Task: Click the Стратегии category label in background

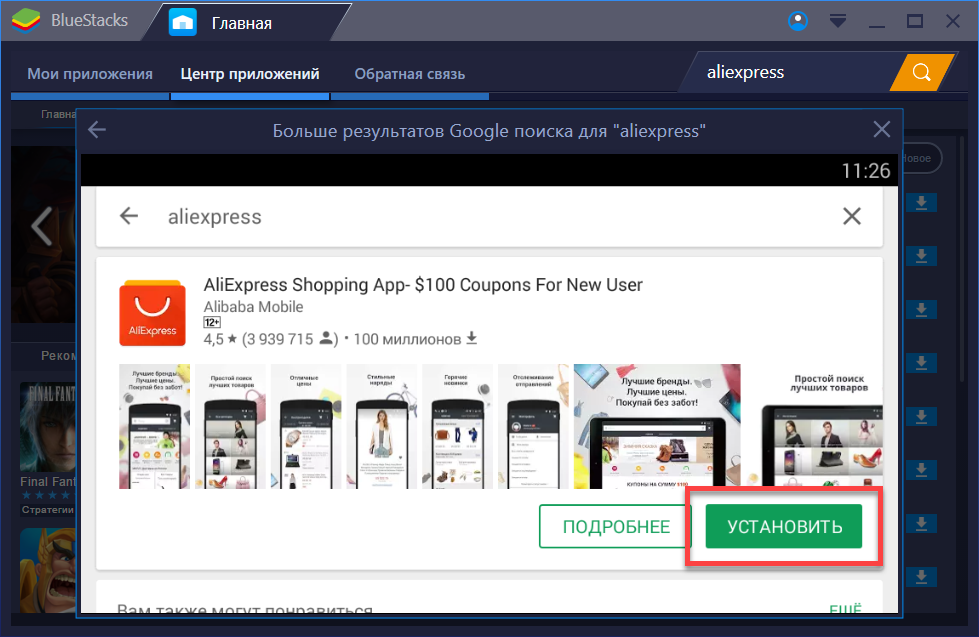Action: point(47,510)
